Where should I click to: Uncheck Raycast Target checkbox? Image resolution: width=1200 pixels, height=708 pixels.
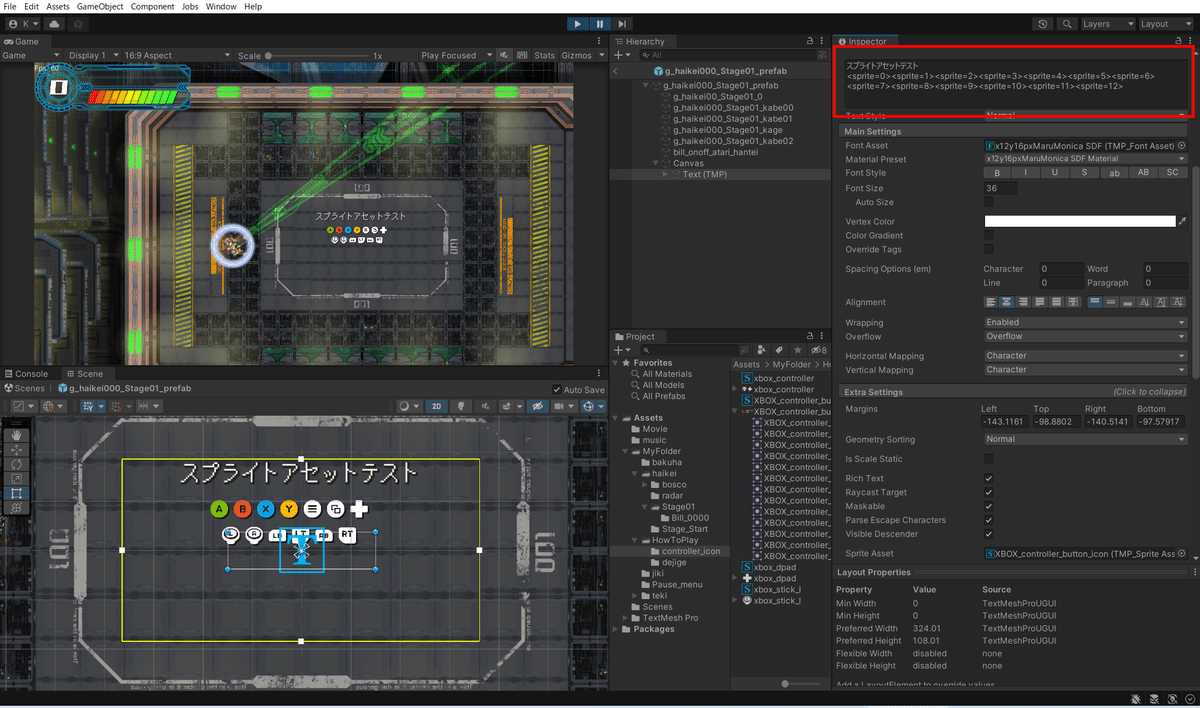989,492
